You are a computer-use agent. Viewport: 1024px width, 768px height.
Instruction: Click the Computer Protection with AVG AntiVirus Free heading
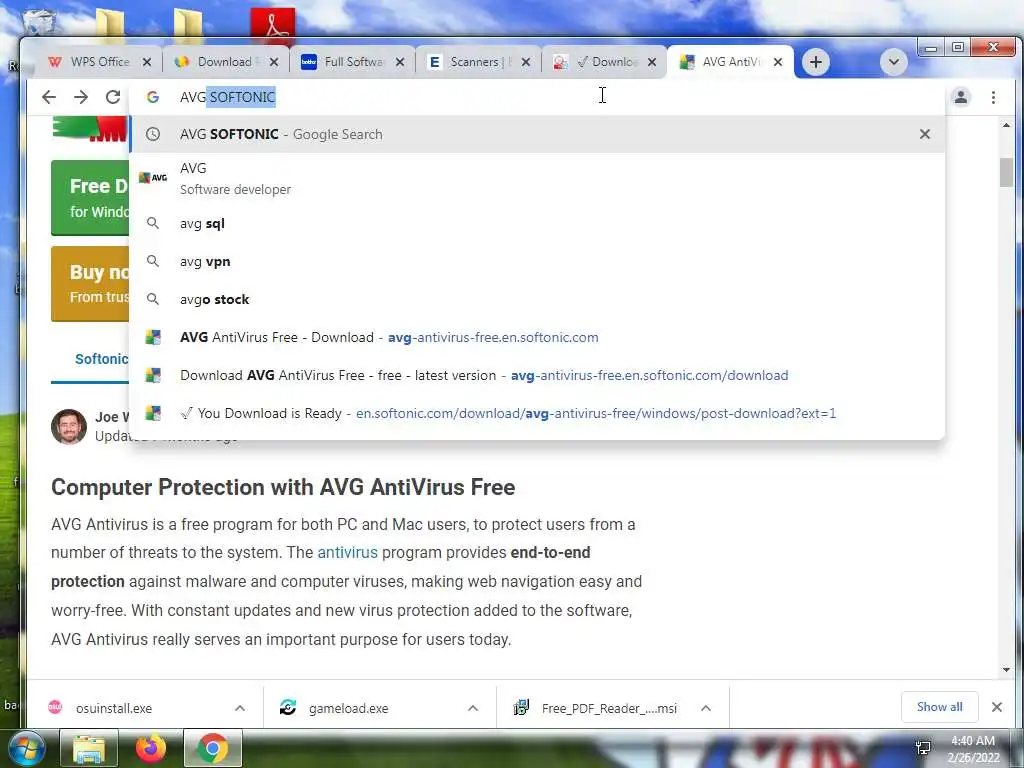tap(283, 487)
